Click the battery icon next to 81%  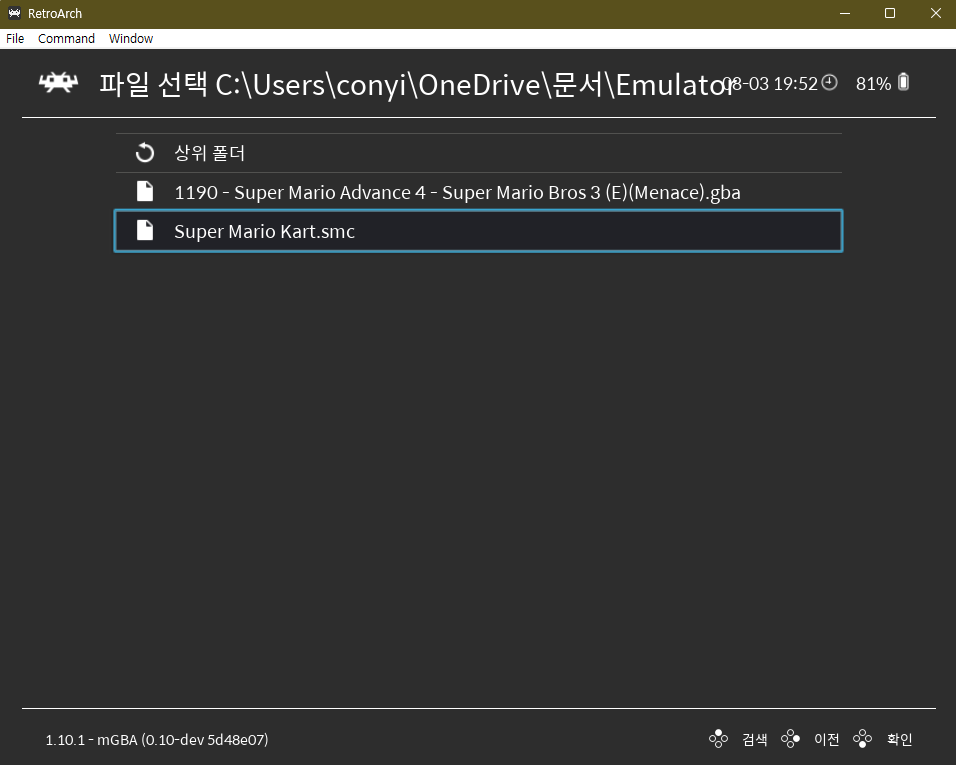point(904,82)
